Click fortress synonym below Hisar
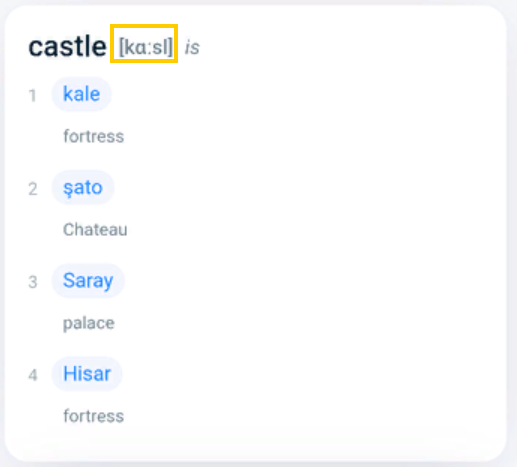Viewport: 517px width, 467px height. click(x=94, y=416)
